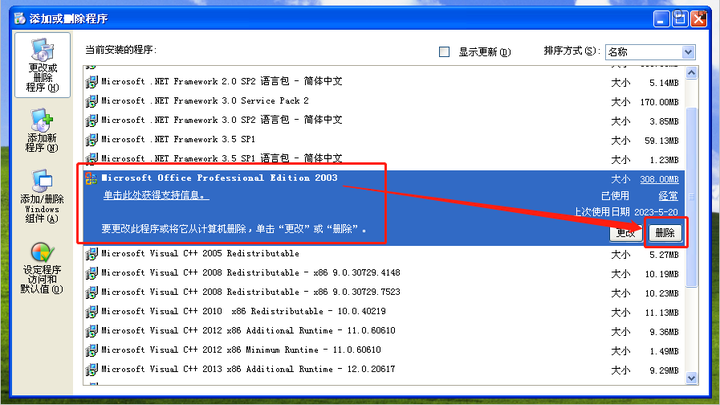Click Microsoft Office Professional 2003 icon
The width and height of the screenshot is (720, 405).
click(x=91, y=178)
